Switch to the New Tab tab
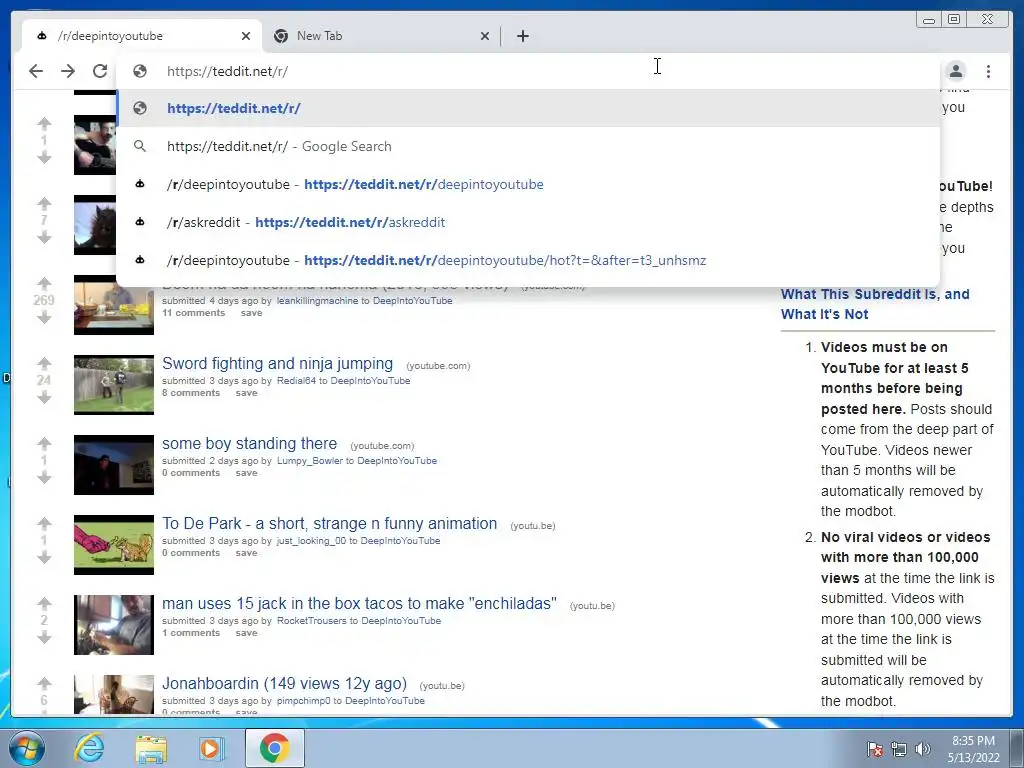 click(x=382, y=36)
